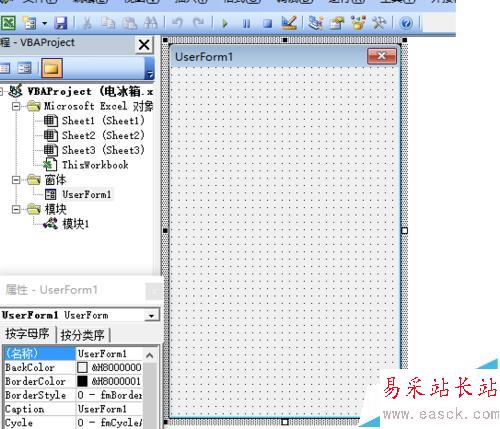Break execution with the pause icon
500x429 pixels.
246,24
